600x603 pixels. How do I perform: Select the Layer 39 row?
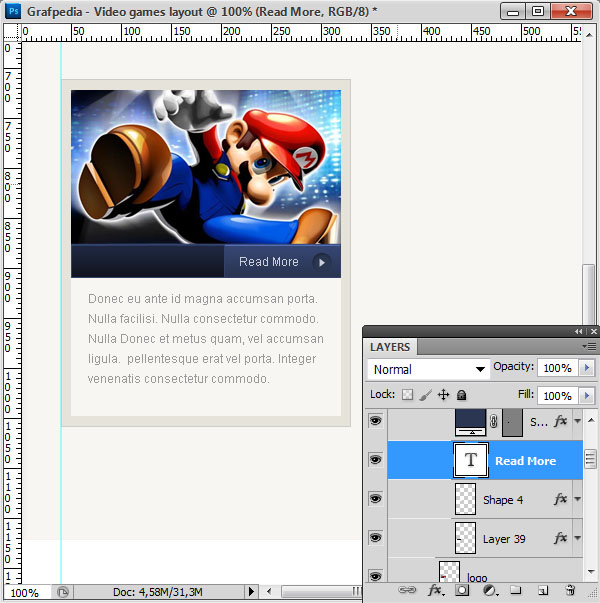click(485, 538)
